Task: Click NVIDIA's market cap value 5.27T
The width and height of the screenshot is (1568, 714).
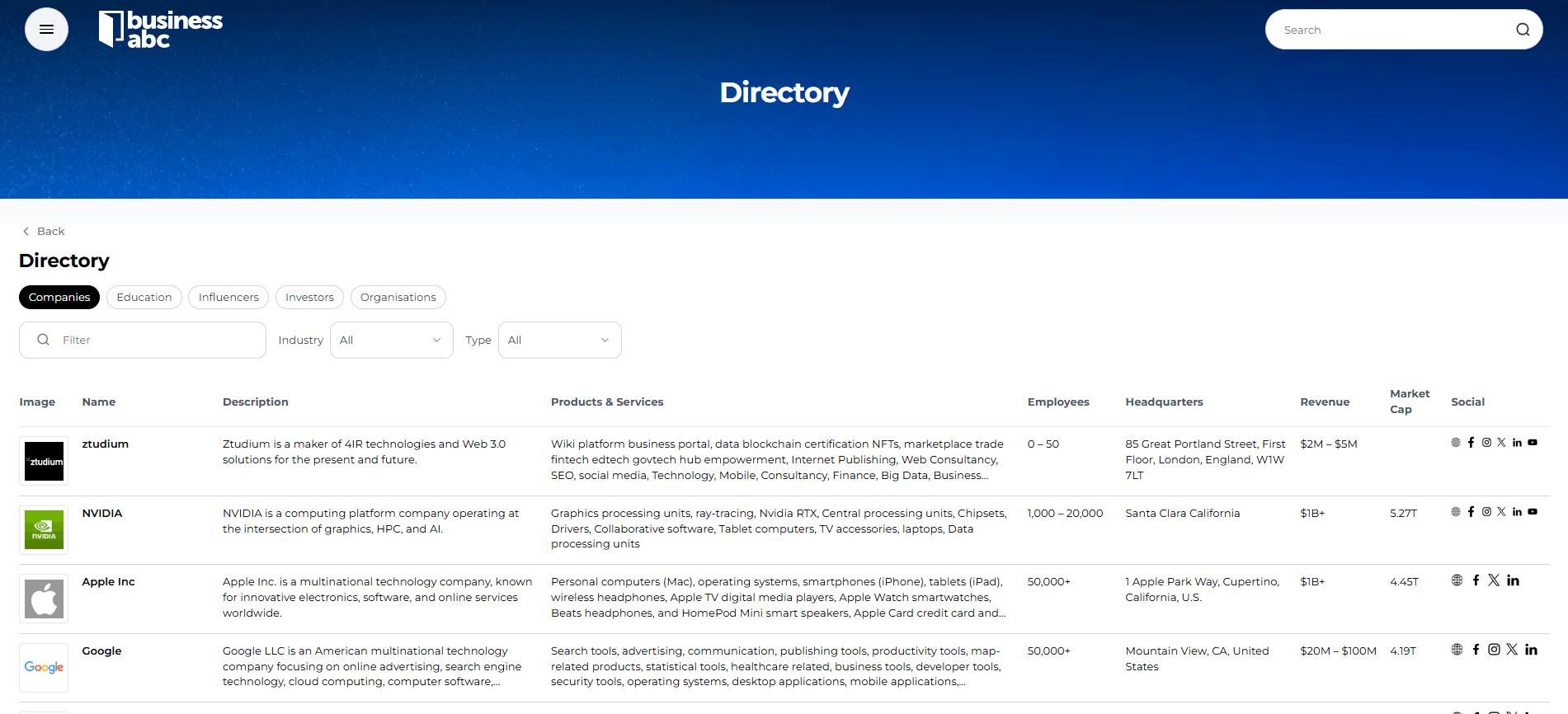Action: [1403, 514]
